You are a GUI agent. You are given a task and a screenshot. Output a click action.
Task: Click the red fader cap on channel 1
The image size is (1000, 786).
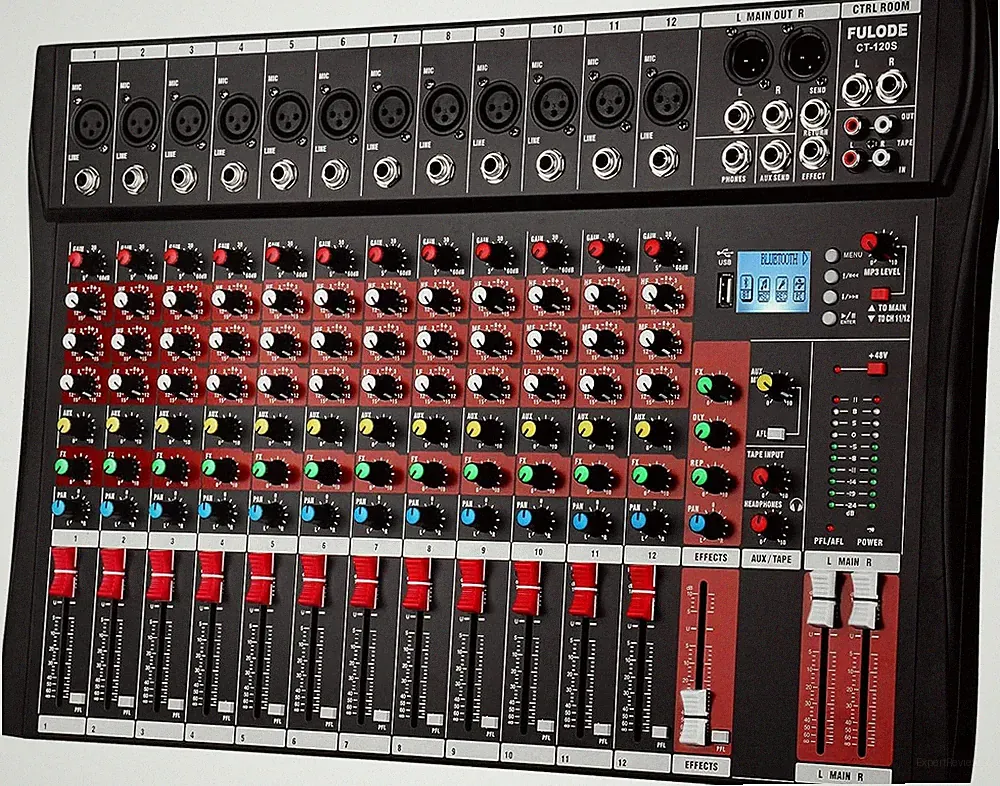pyautogui.click(x=64, y=572)
